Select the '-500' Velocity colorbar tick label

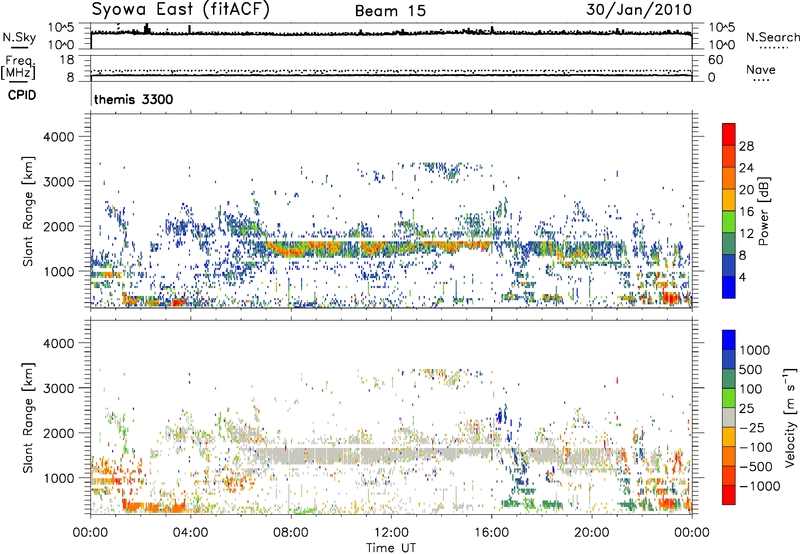(x=756, y=467)
